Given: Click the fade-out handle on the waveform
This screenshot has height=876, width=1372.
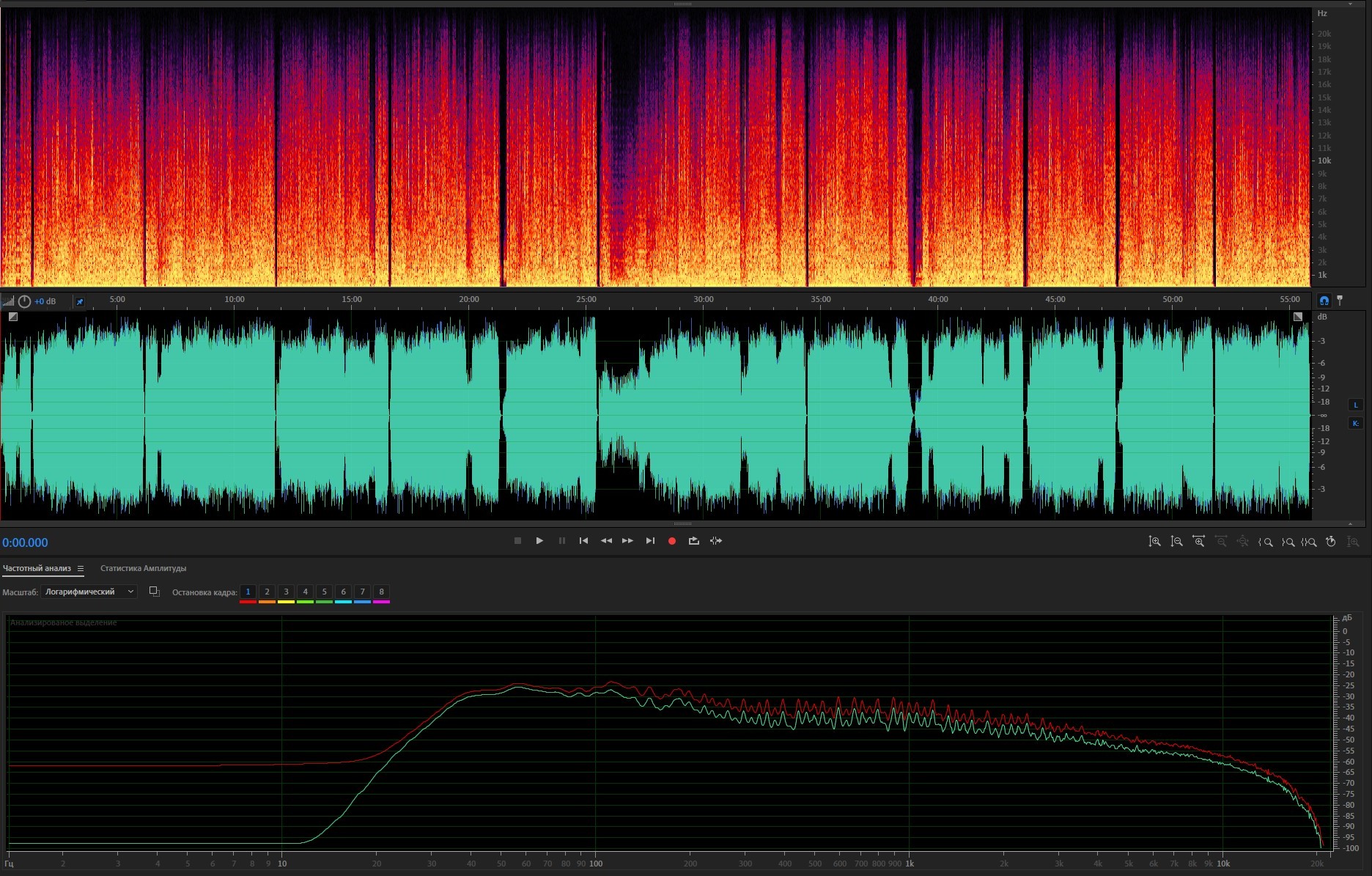Looking at the screenshot, I should [1298, 317].
